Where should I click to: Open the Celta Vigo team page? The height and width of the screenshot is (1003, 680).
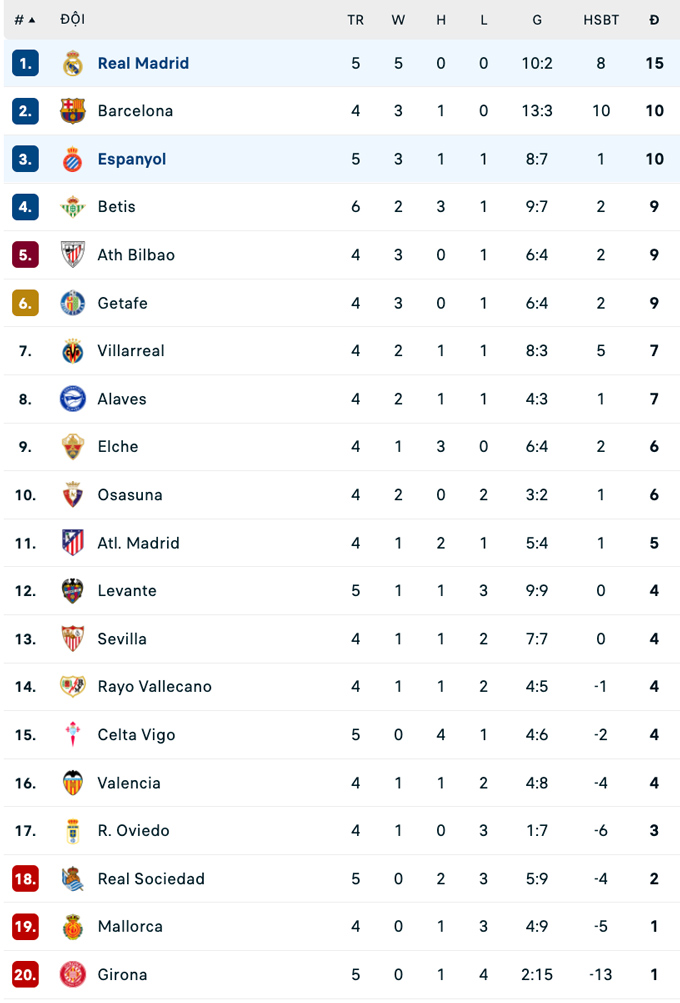pyautogui.click(x=136, y=735)
